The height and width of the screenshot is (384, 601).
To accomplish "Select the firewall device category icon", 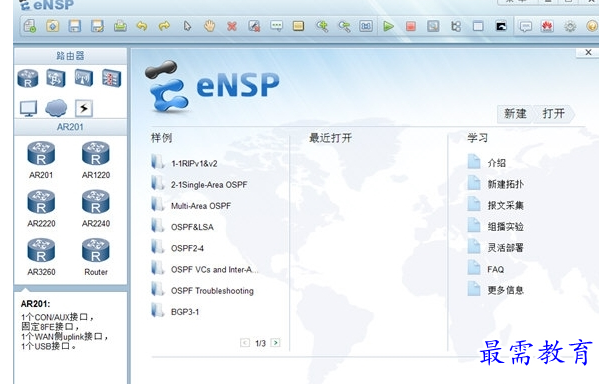I will click(112, 78).
